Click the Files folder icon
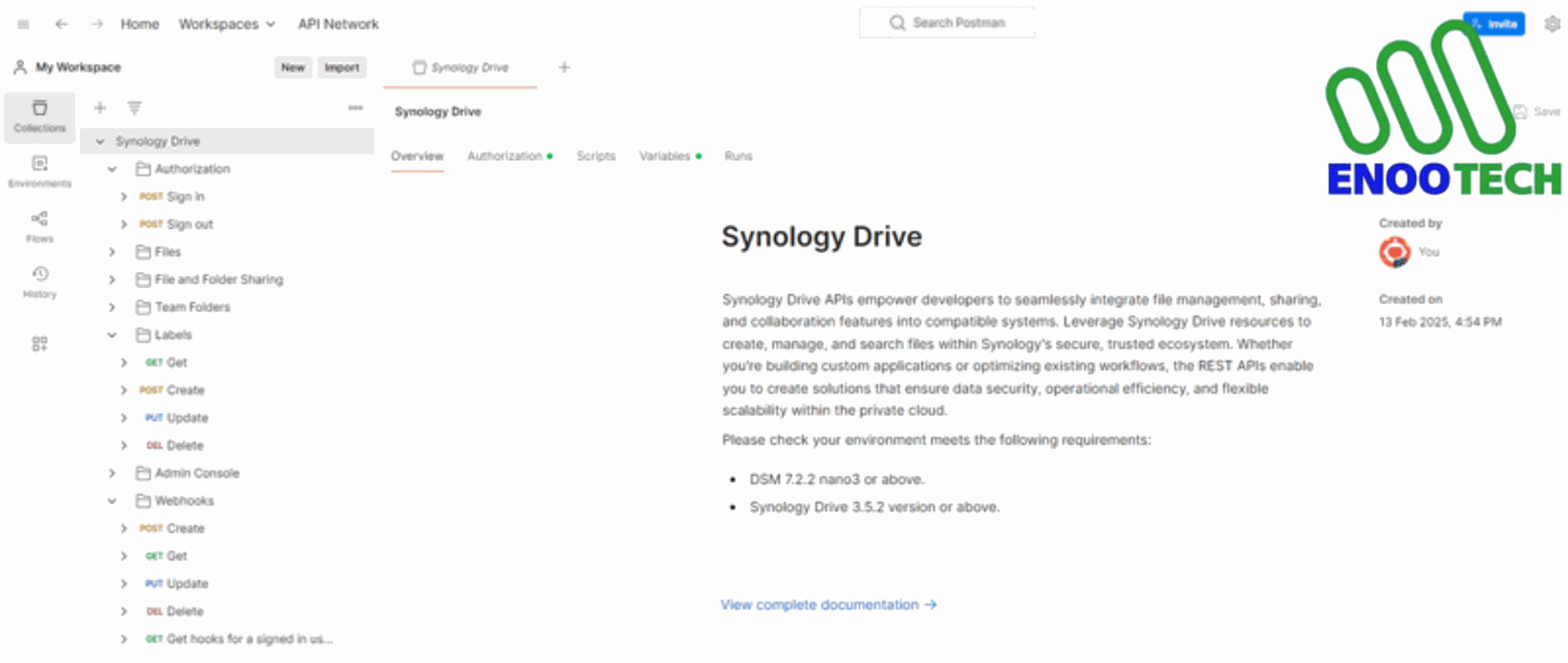 143,251
